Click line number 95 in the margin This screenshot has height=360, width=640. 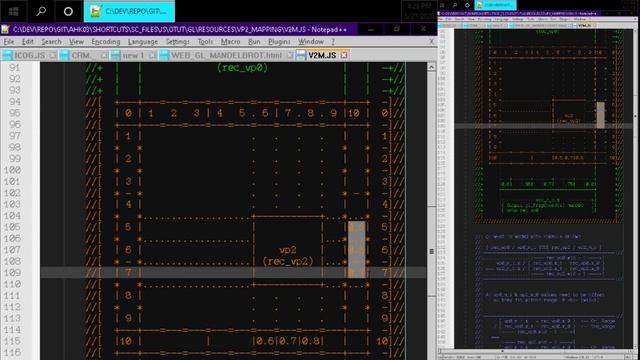click(x=14, y=113)
